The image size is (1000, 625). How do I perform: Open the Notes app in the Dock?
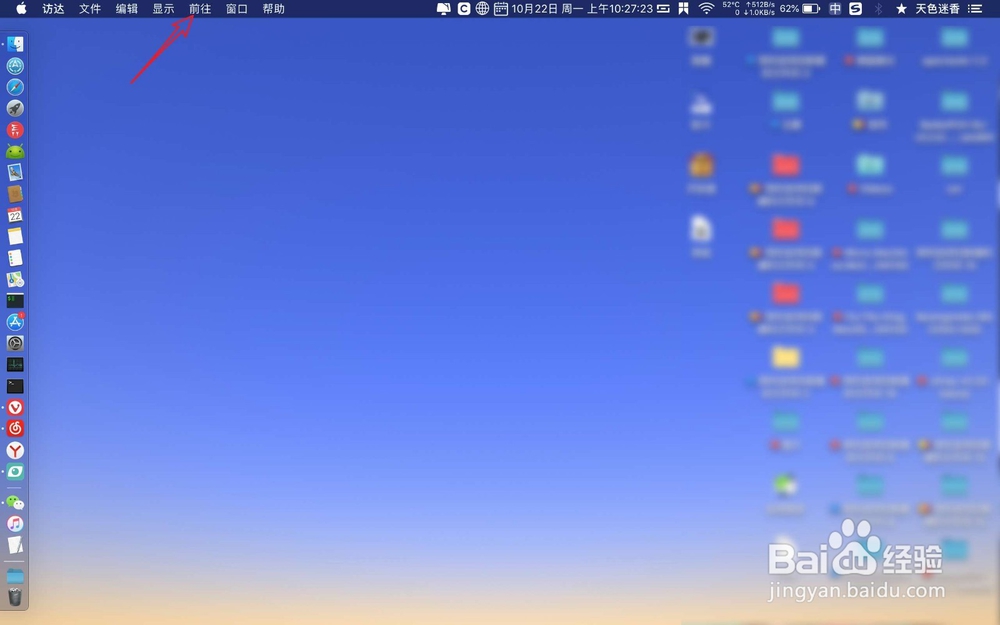(15, 238)
